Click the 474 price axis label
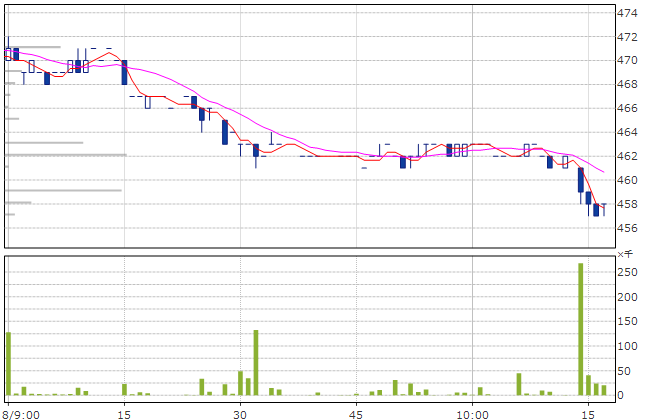The width and height of the screenshot is (660, 420). coord(628,13)
